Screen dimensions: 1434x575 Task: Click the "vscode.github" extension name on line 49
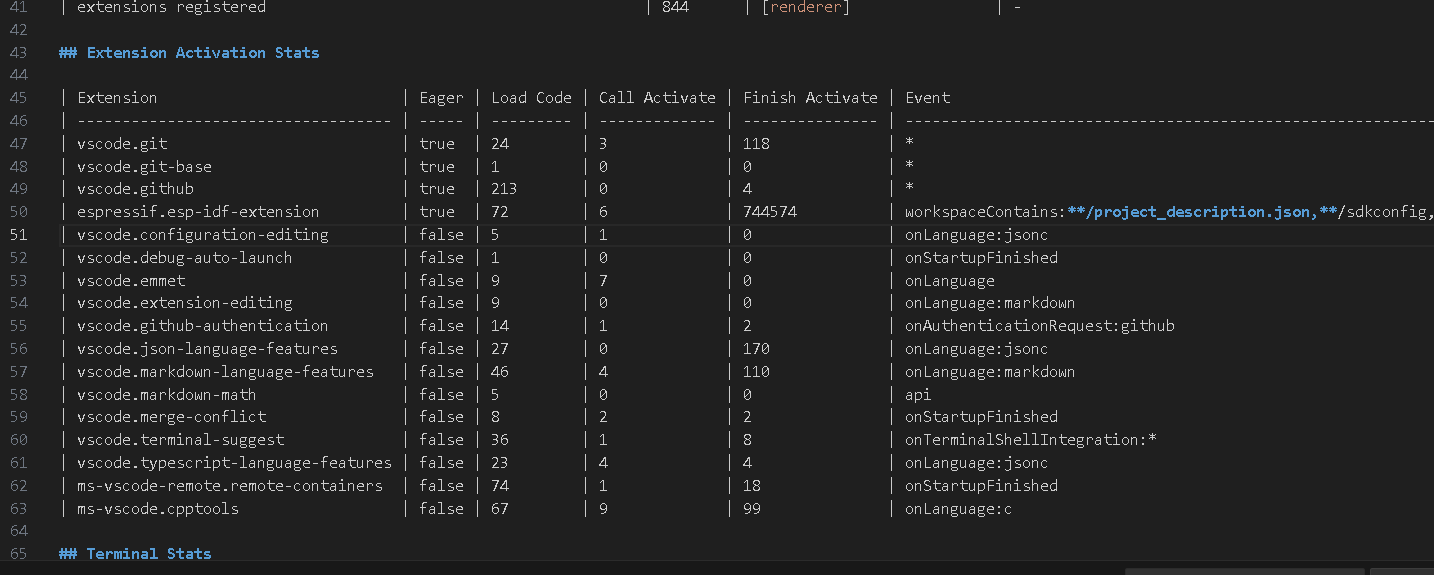[x=135, y=188]
